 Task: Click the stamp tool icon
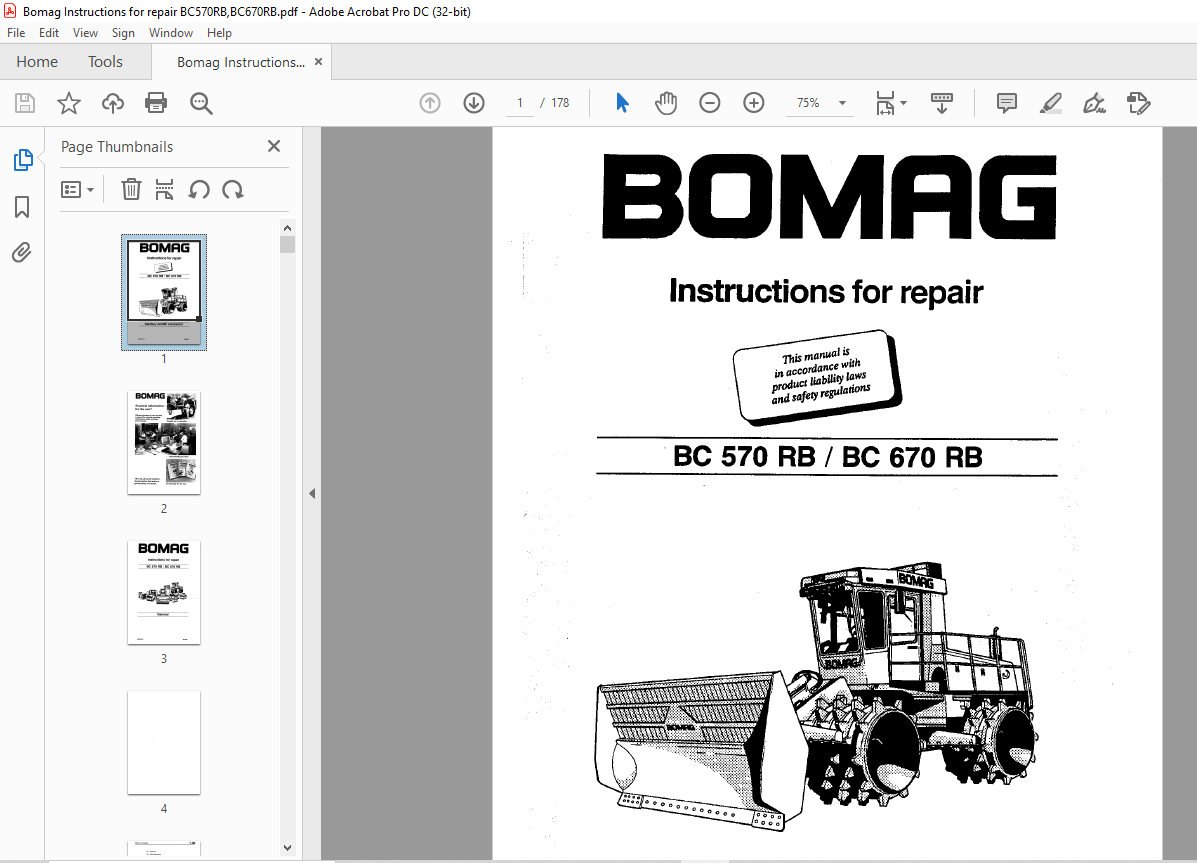pyautogui.click(x=1138, y=103)
